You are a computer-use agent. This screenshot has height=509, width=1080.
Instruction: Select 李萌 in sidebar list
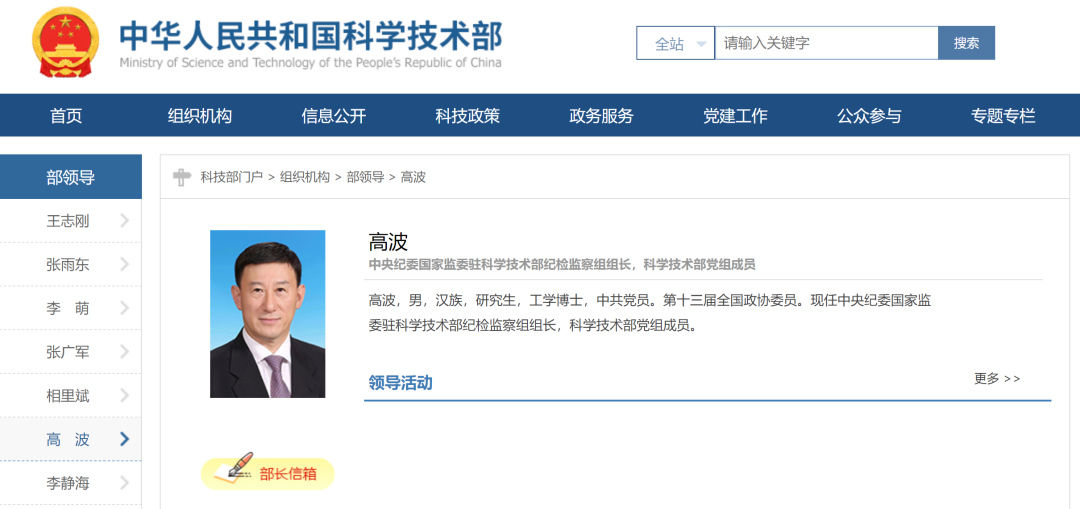pos(70,308)
